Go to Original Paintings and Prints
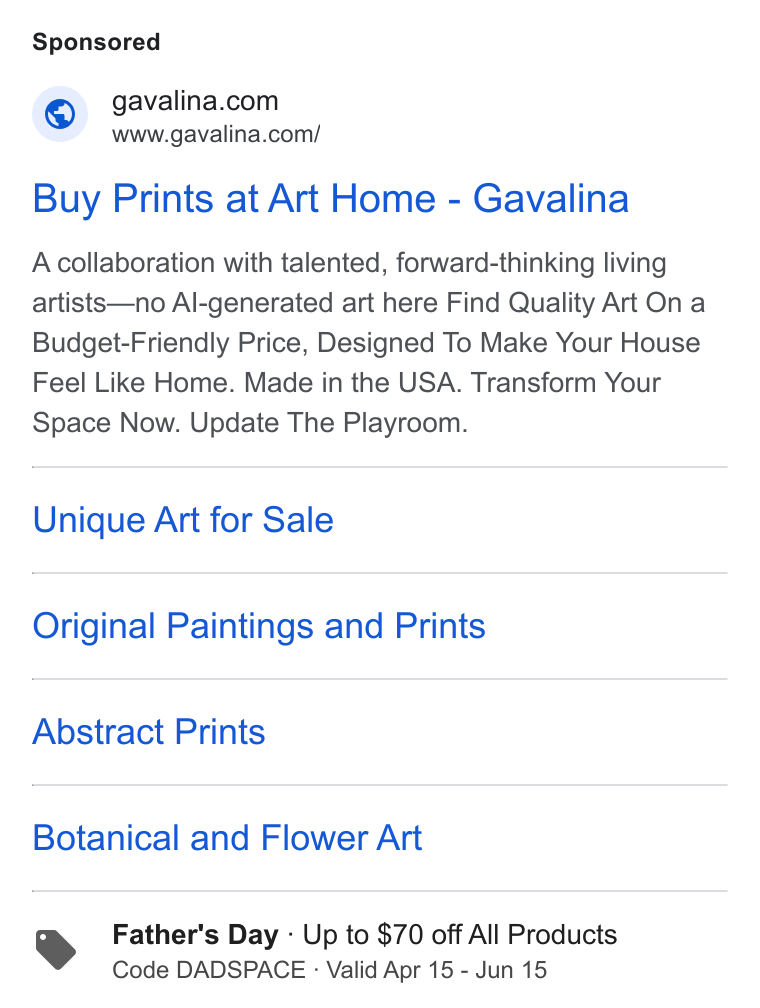Viewport: 760px width, 1008px height. pos(259,626)
